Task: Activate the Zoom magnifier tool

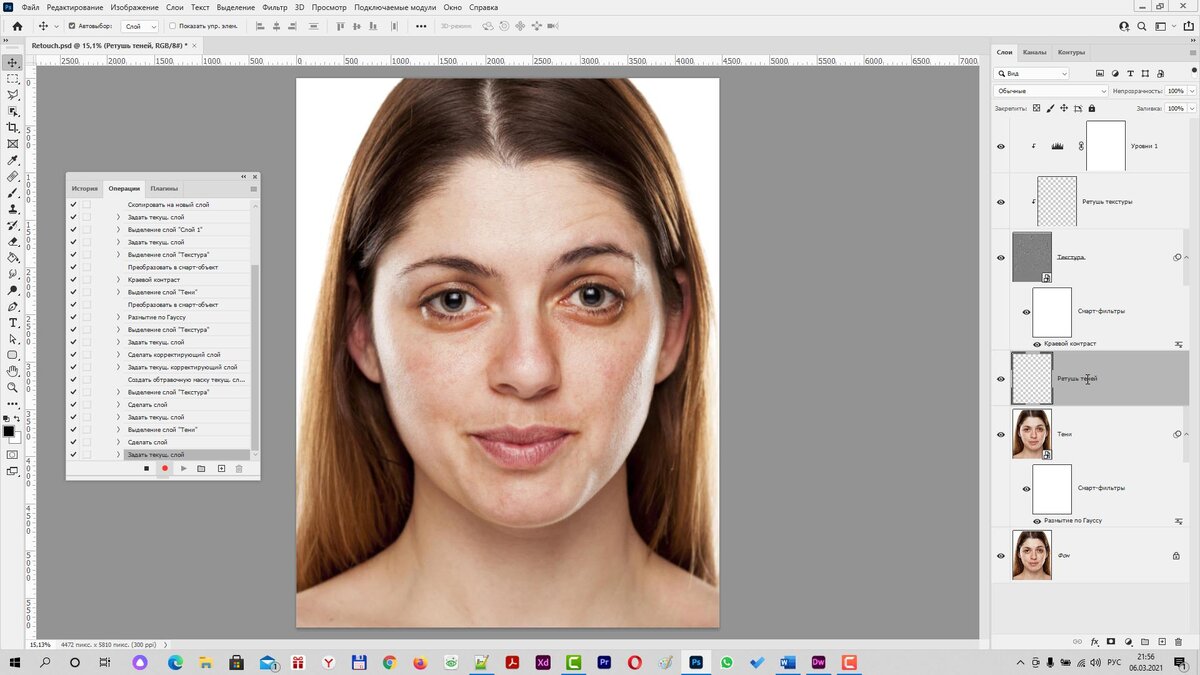Action: (13, 388)
